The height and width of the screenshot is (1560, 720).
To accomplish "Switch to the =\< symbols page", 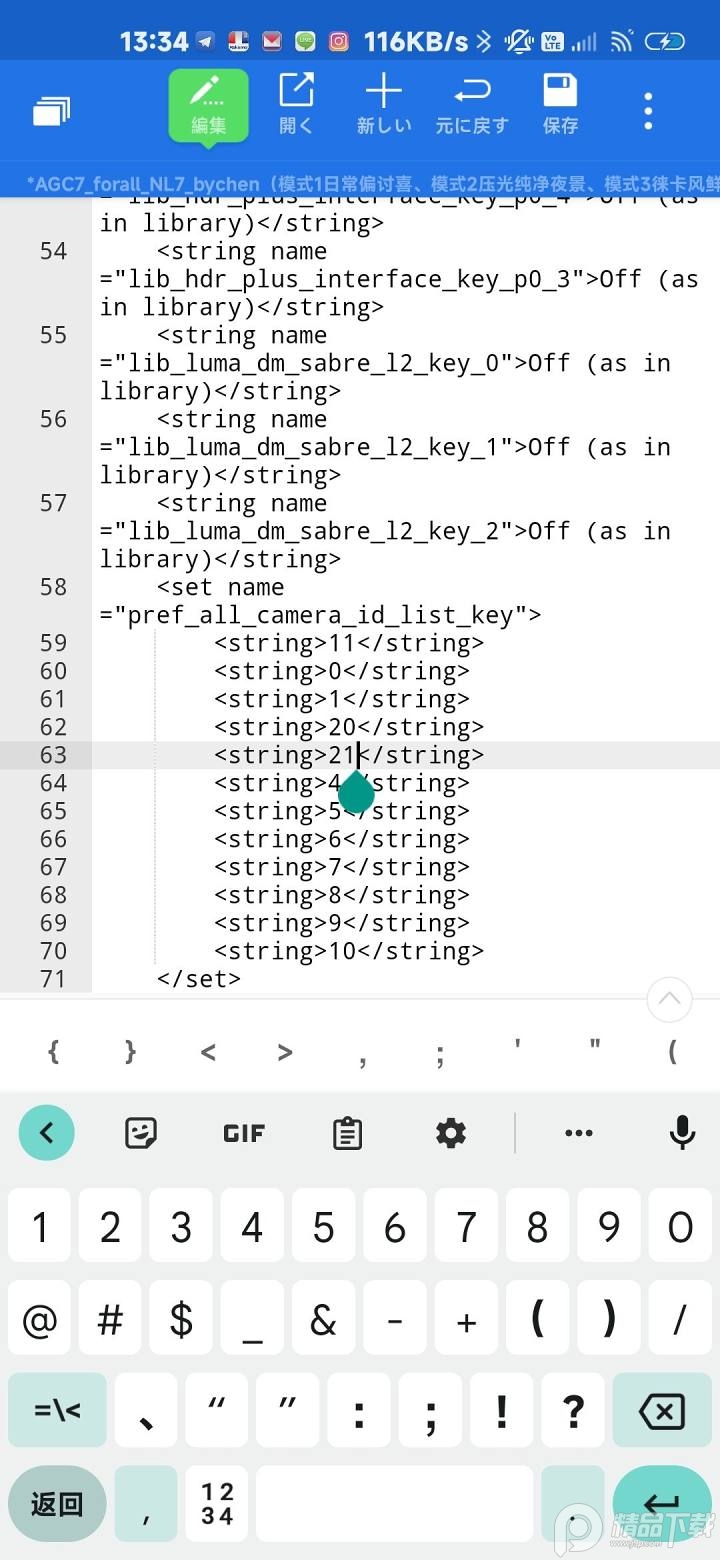I will click(x=57, y=1410).
